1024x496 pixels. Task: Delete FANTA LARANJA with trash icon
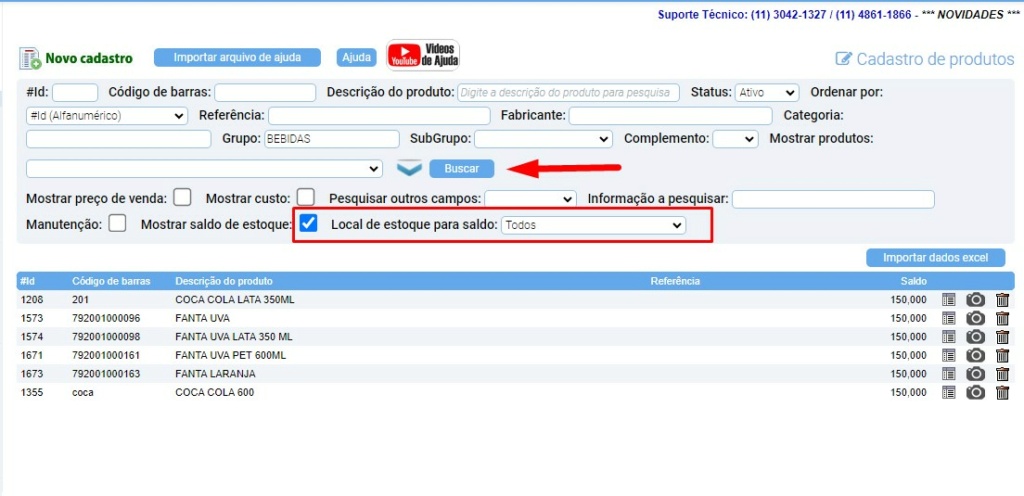[1002, 374]
